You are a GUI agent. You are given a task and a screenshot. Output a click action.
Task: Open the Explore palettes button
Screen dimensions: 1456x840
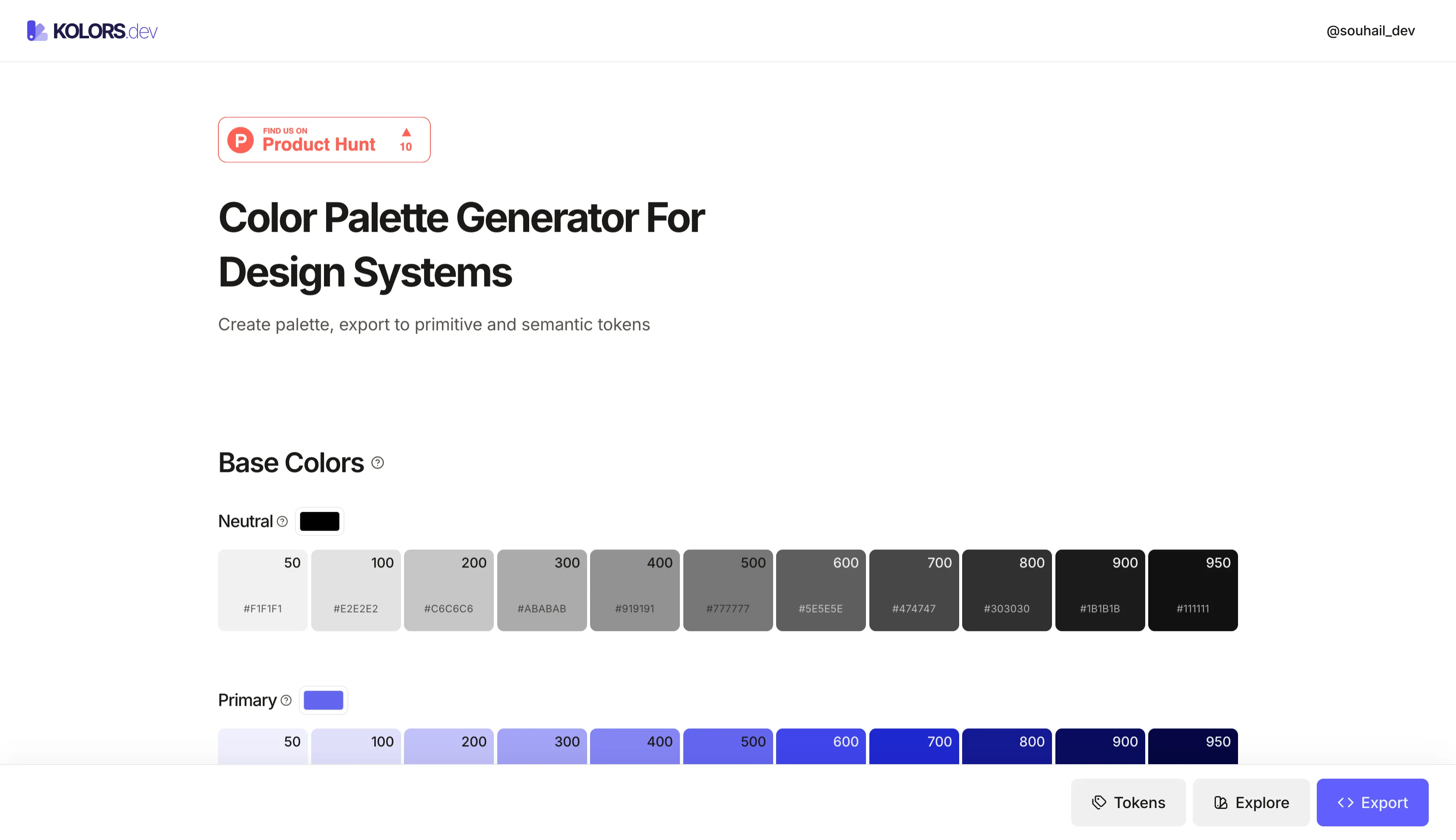coord(1251,803)
